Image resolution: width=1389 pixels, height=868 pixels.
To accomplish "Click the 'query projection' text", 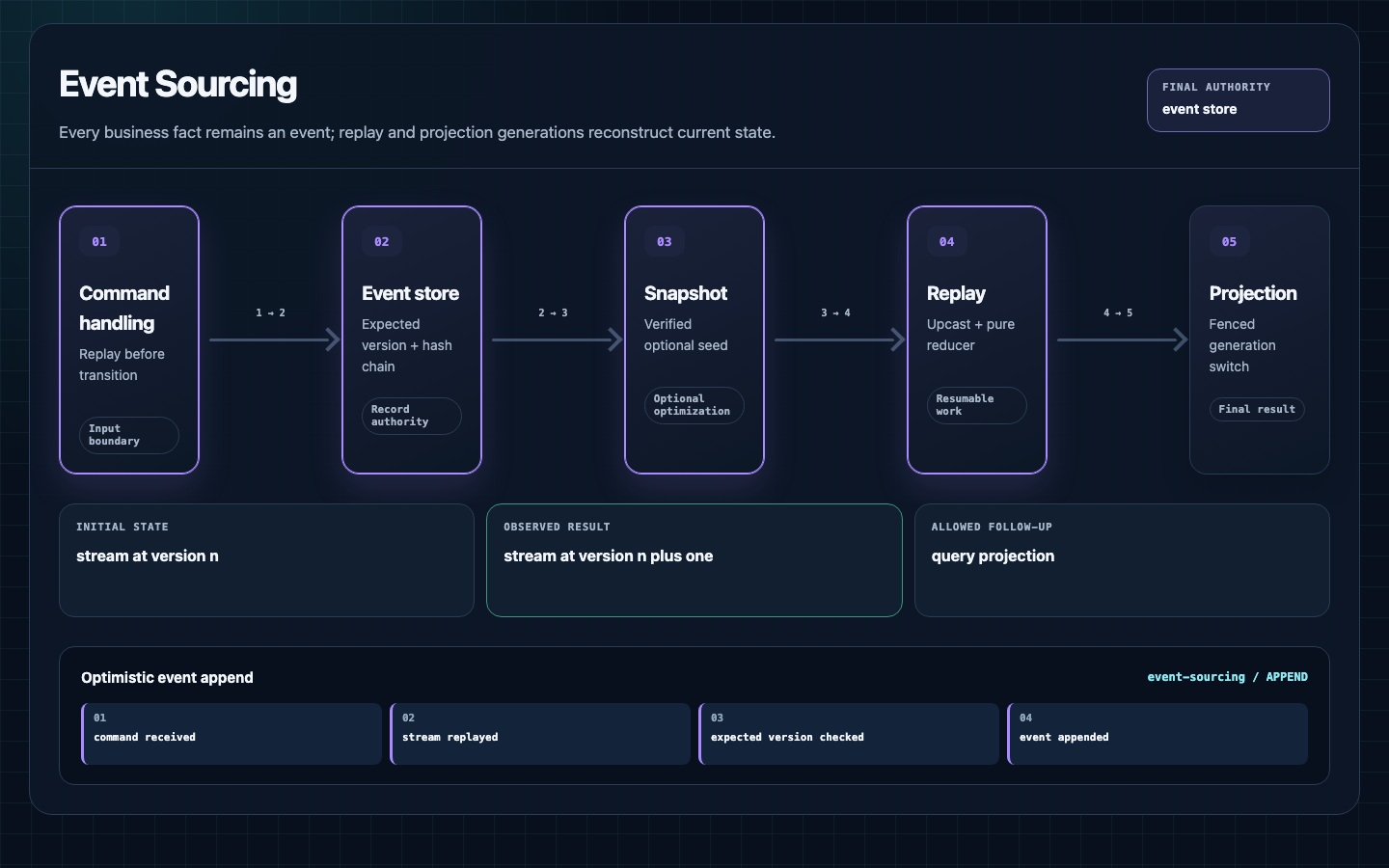I will click(993, 556).
